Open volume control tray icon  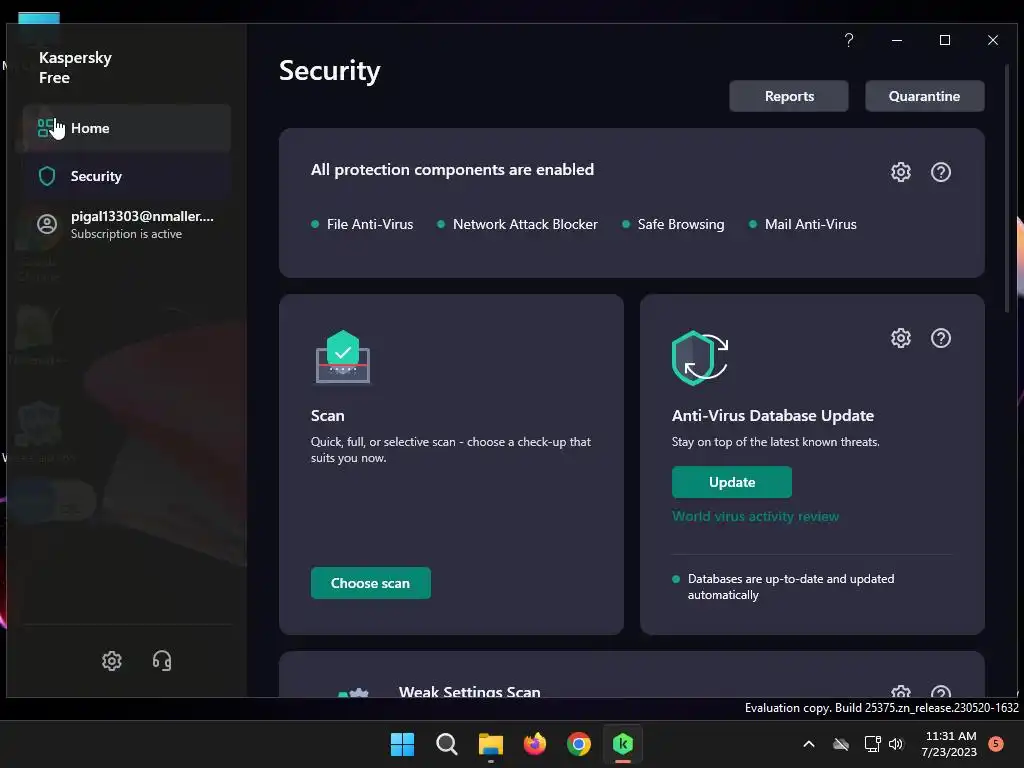(896, 744)
